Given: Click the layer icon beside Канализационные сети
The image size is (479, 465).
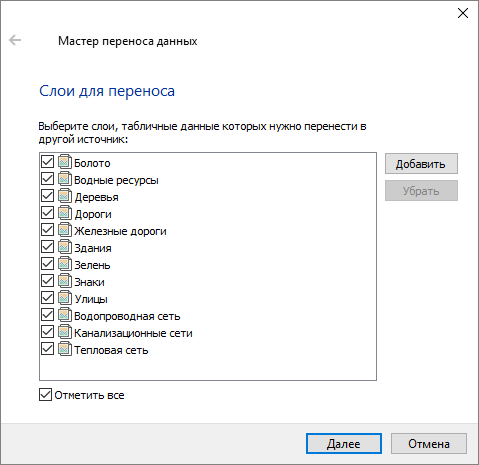Looking at the screenshot, I should (x=65, y=332).
